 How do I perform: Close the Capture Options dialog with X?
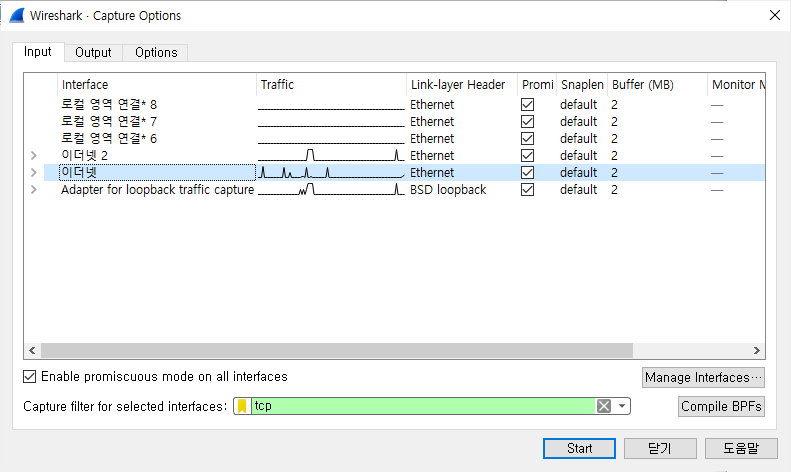[x=775, y=15]
